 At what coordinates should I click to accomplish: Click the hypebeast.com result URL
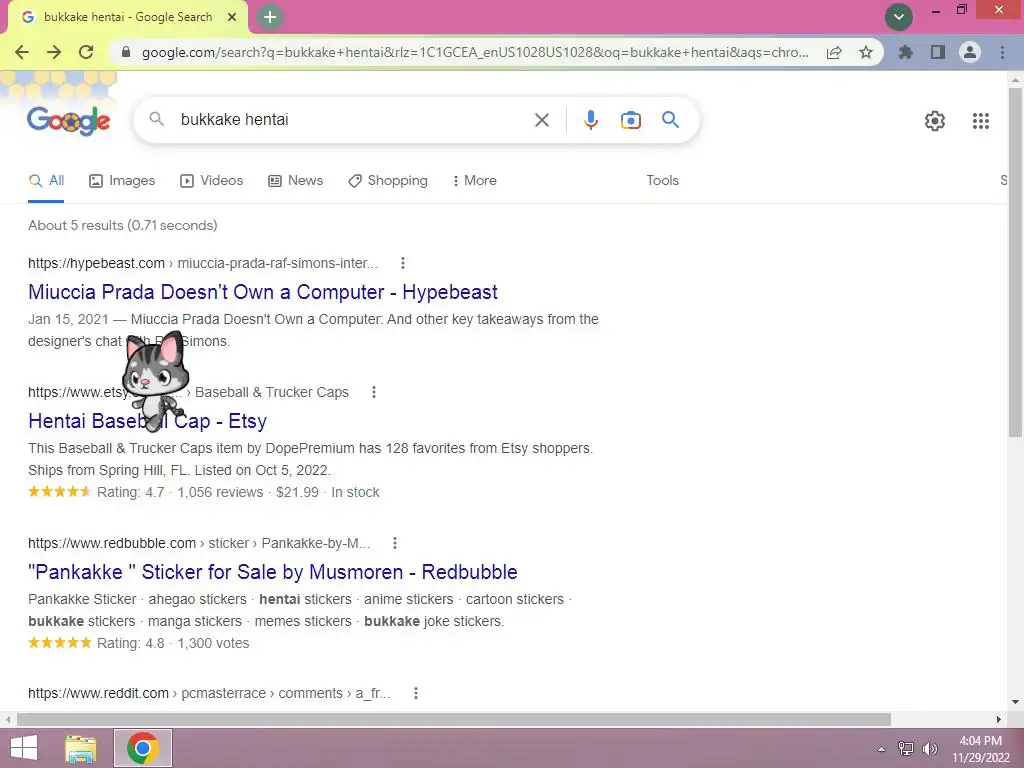(203, 263)
